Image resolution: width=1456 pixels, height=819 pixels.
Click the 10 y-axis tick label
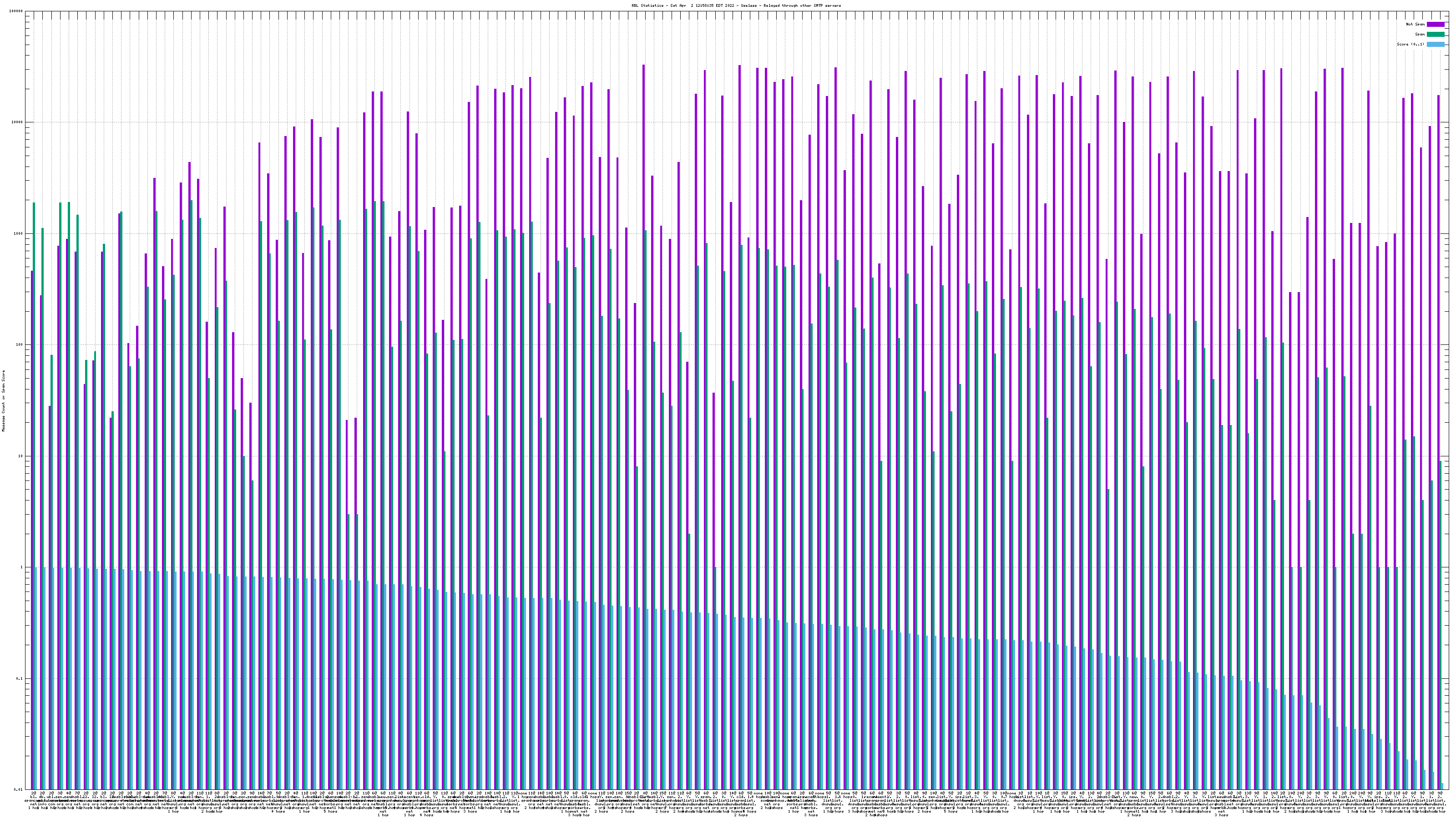click(21, 456)
